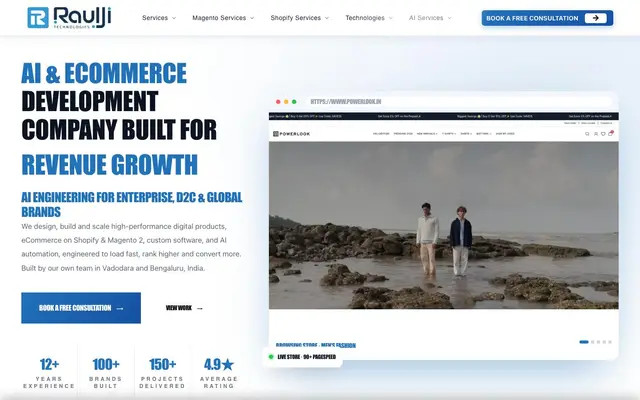This screenshot has width=640, height=400.
Task: Click the Powerlook logo in the preview
Action: click(291, 134)
